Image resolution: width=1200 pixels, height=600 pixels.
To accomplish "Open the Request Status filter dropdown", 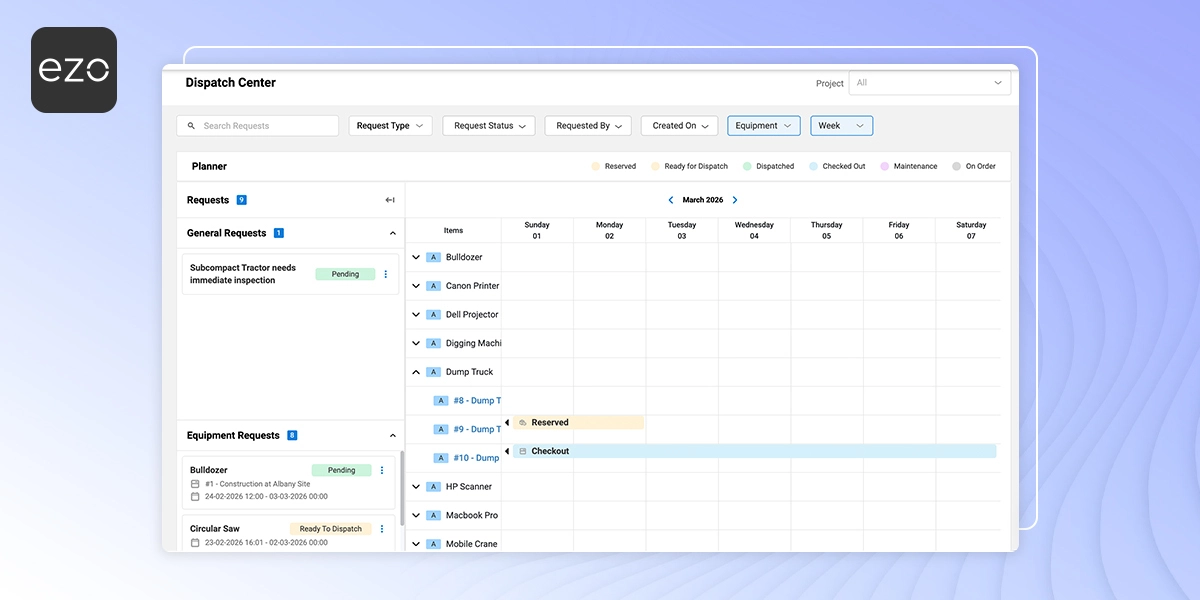I will 490,126.
